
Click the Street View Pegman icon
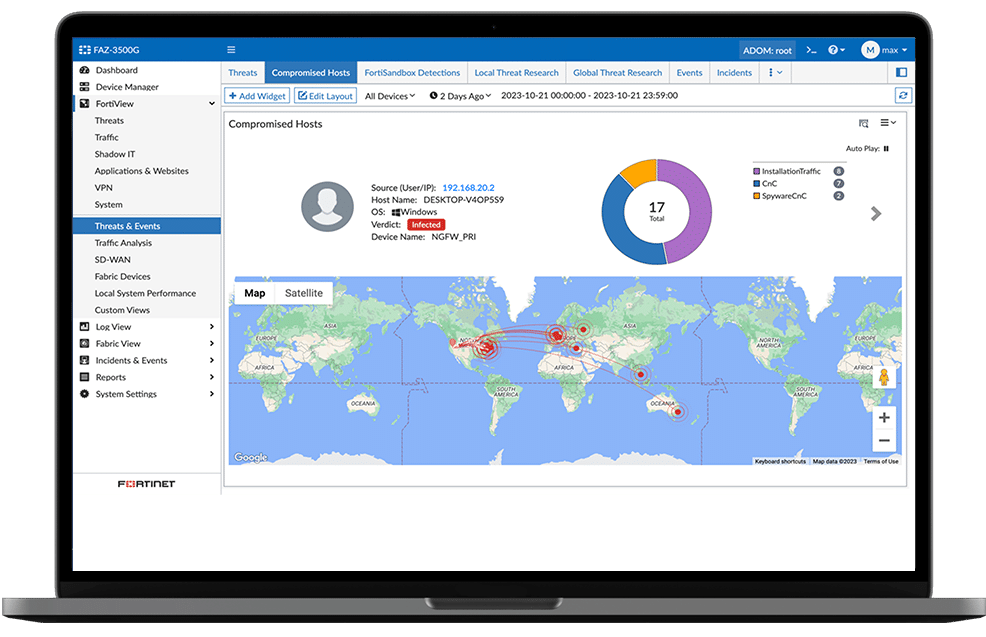[x=885, y=376]
